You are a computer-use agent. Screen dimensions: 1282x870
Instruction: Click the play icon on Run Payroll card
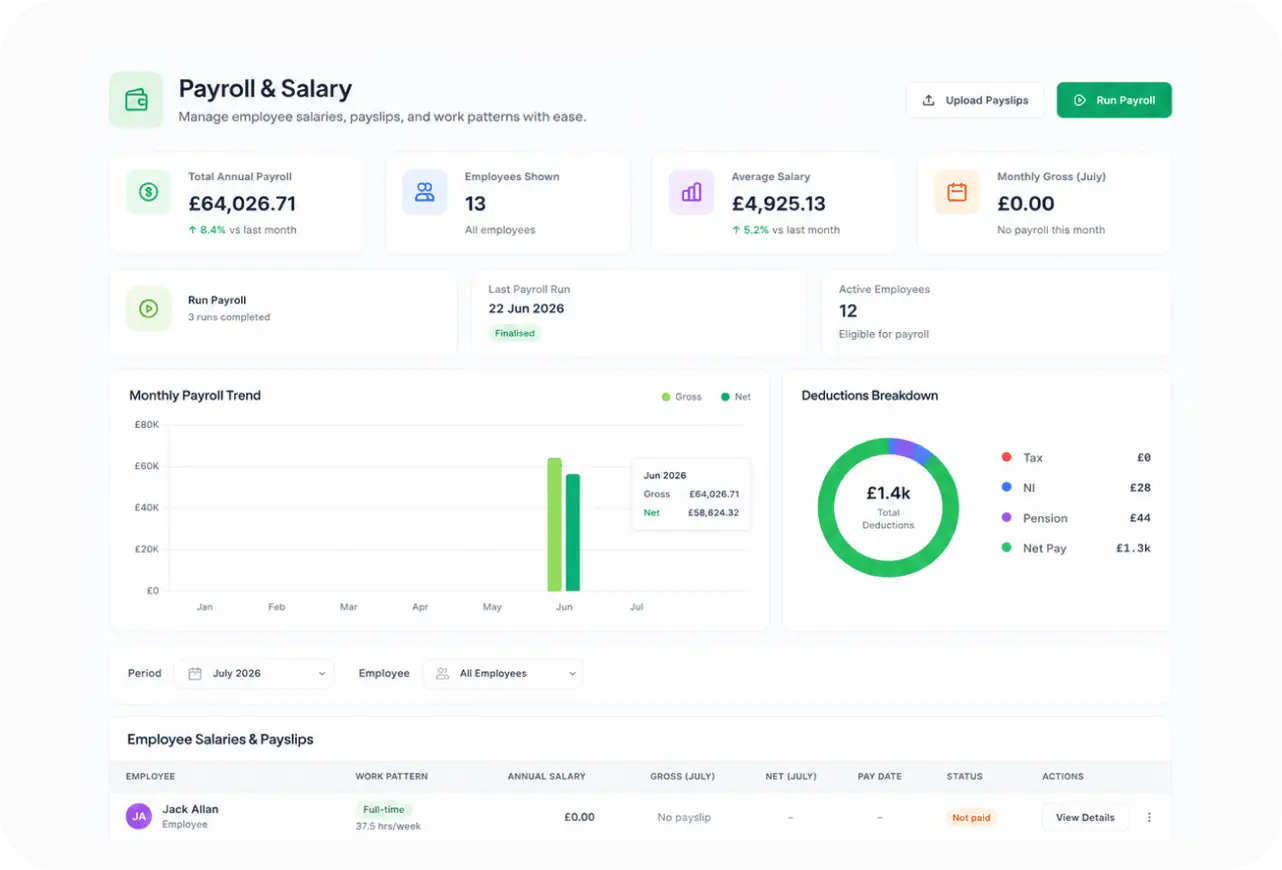click(148, 309)
